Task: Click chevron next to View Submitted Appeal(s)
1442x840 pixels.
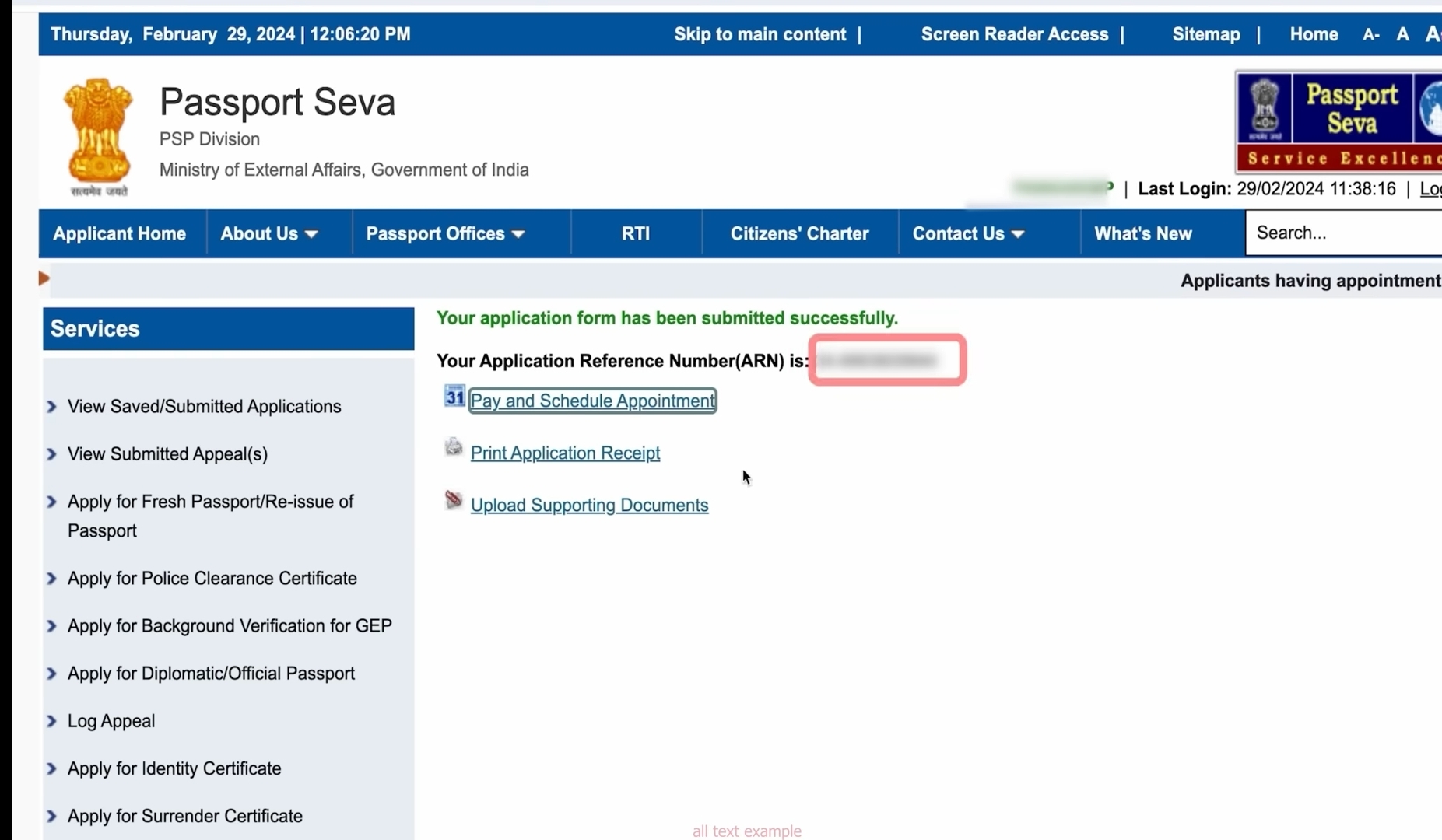Action: [52, 454]
